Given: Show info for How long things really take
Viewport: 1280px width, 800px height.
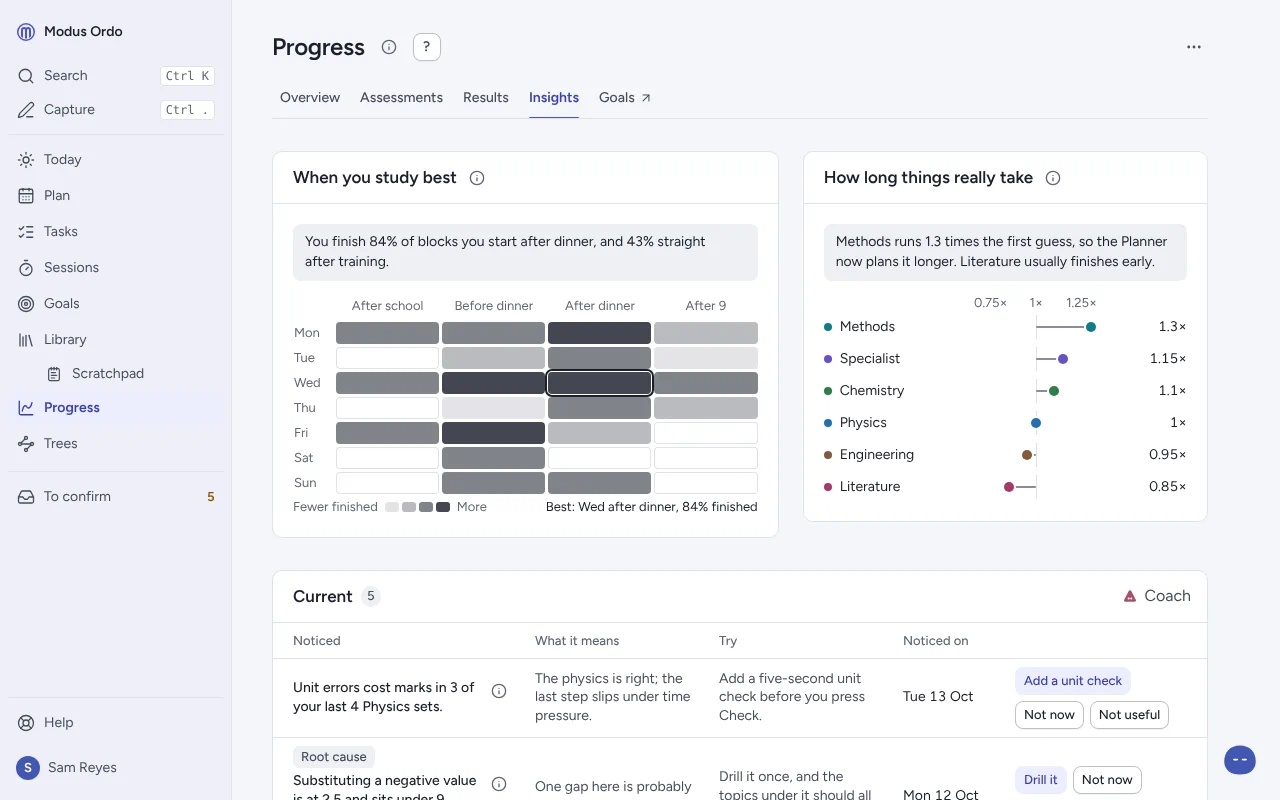Looking at the screenshot, I should point(1053,178).
